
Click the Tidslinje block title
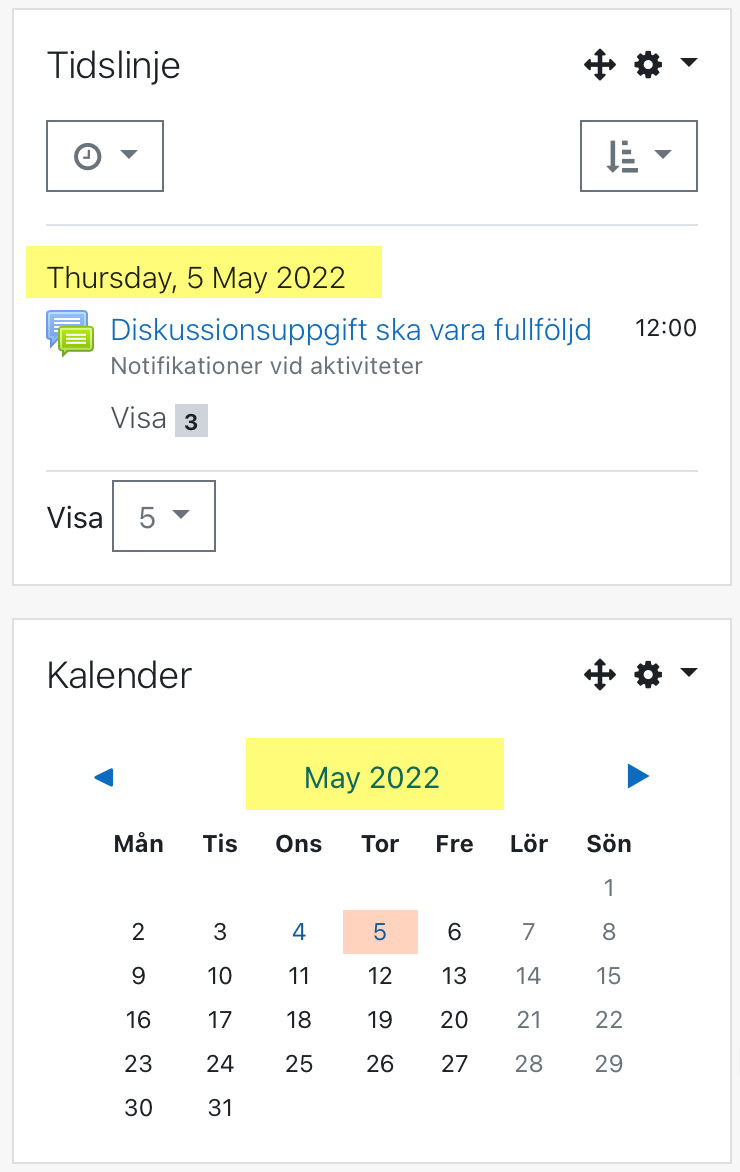[x=114, y=66]
